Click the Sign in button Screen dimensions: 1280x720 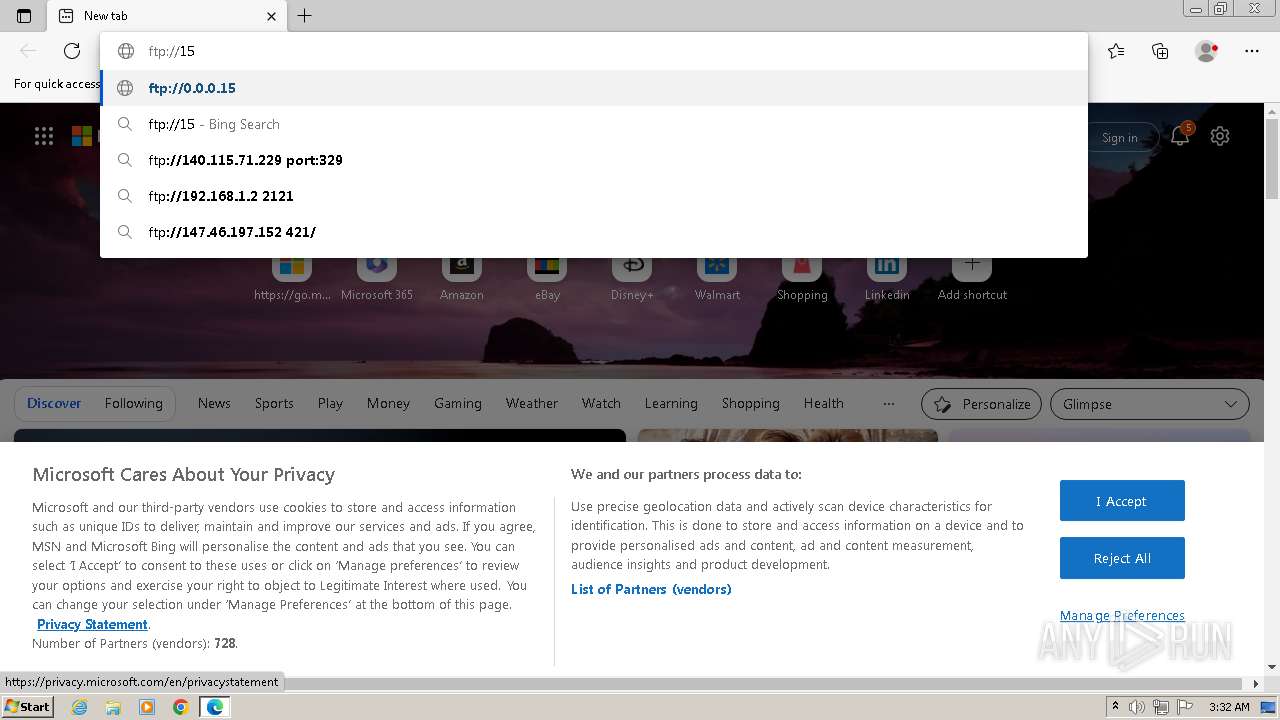(1120, 138)
